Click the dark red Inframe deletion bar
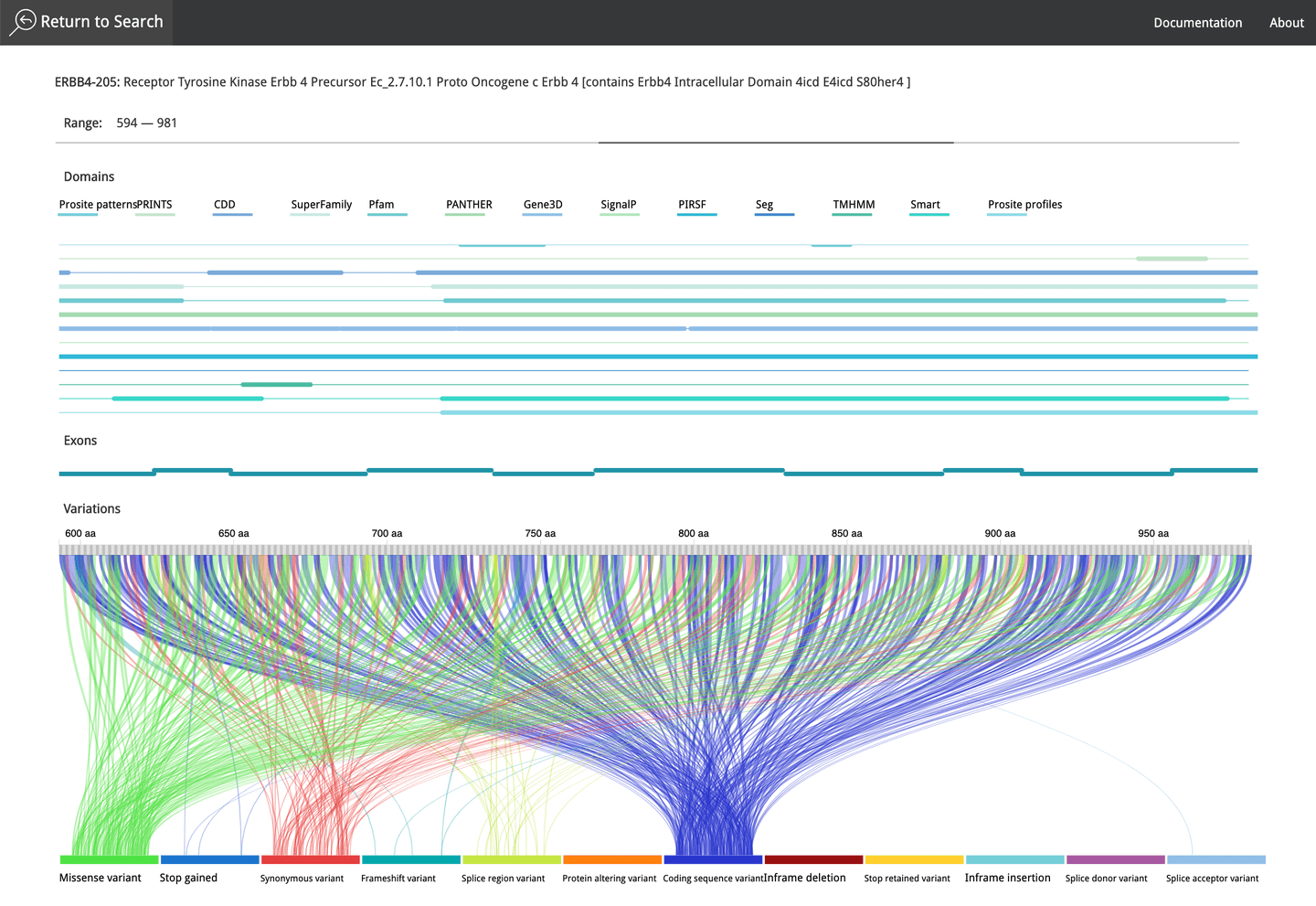Screen dimensions: 1316x906 tap(813, 859)
